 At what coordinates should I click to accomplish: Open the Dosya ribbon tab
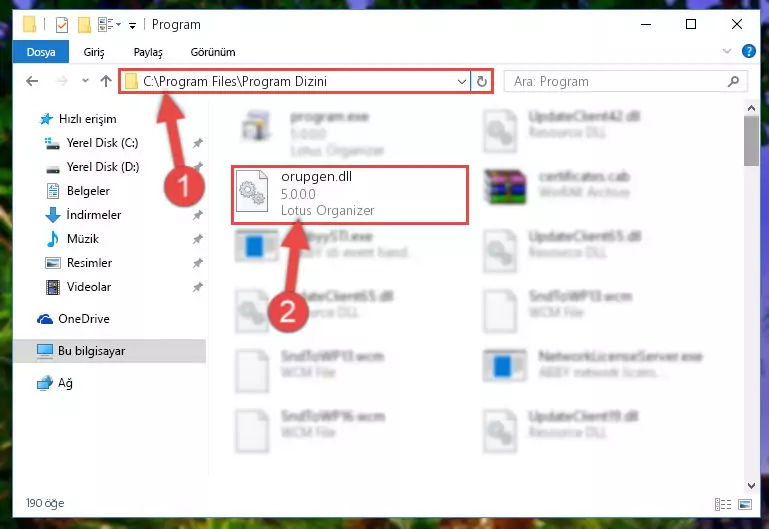click(x=41, y=52)
